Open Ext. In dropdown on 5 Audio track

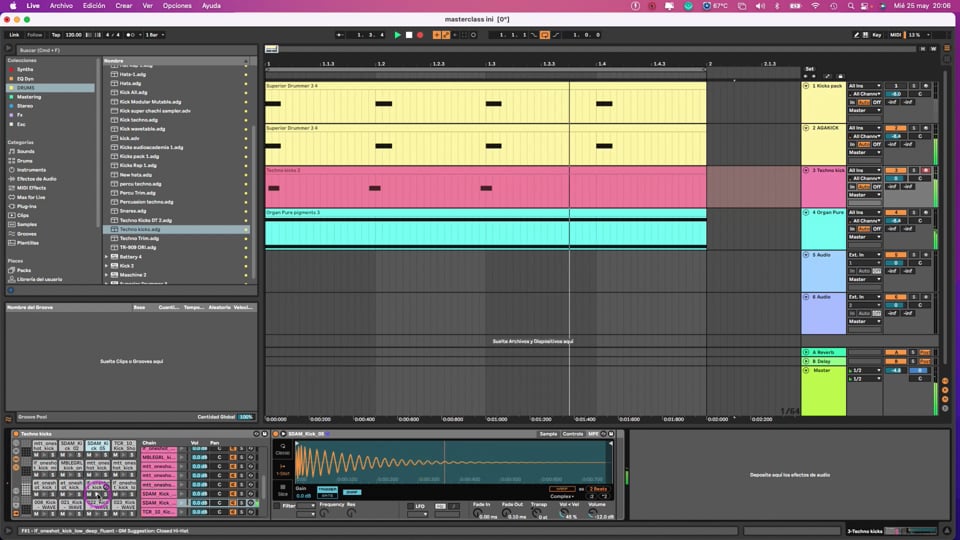[x=864, y=255]
